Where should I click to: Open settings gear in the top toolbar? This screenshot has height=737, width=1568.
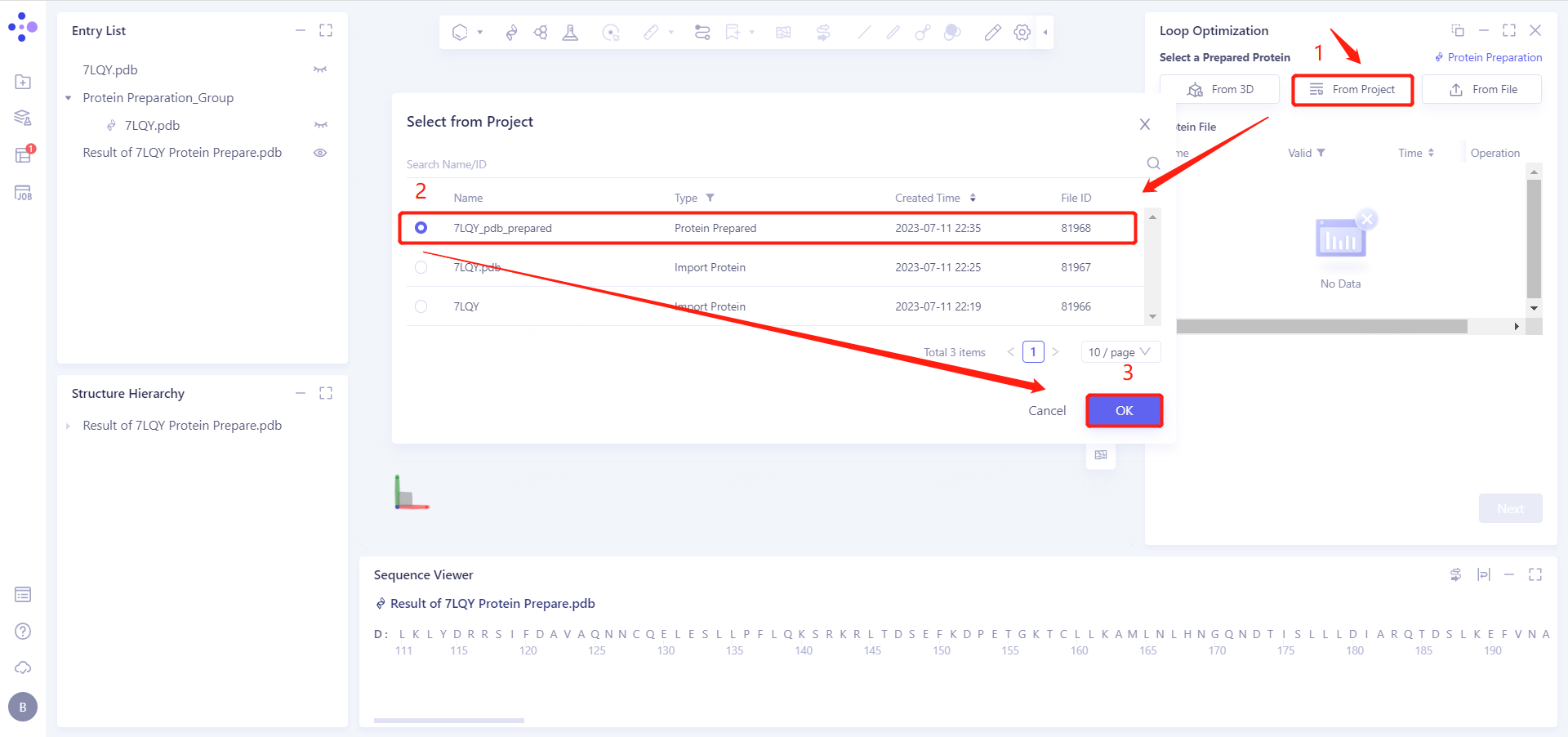(1022, 33)
